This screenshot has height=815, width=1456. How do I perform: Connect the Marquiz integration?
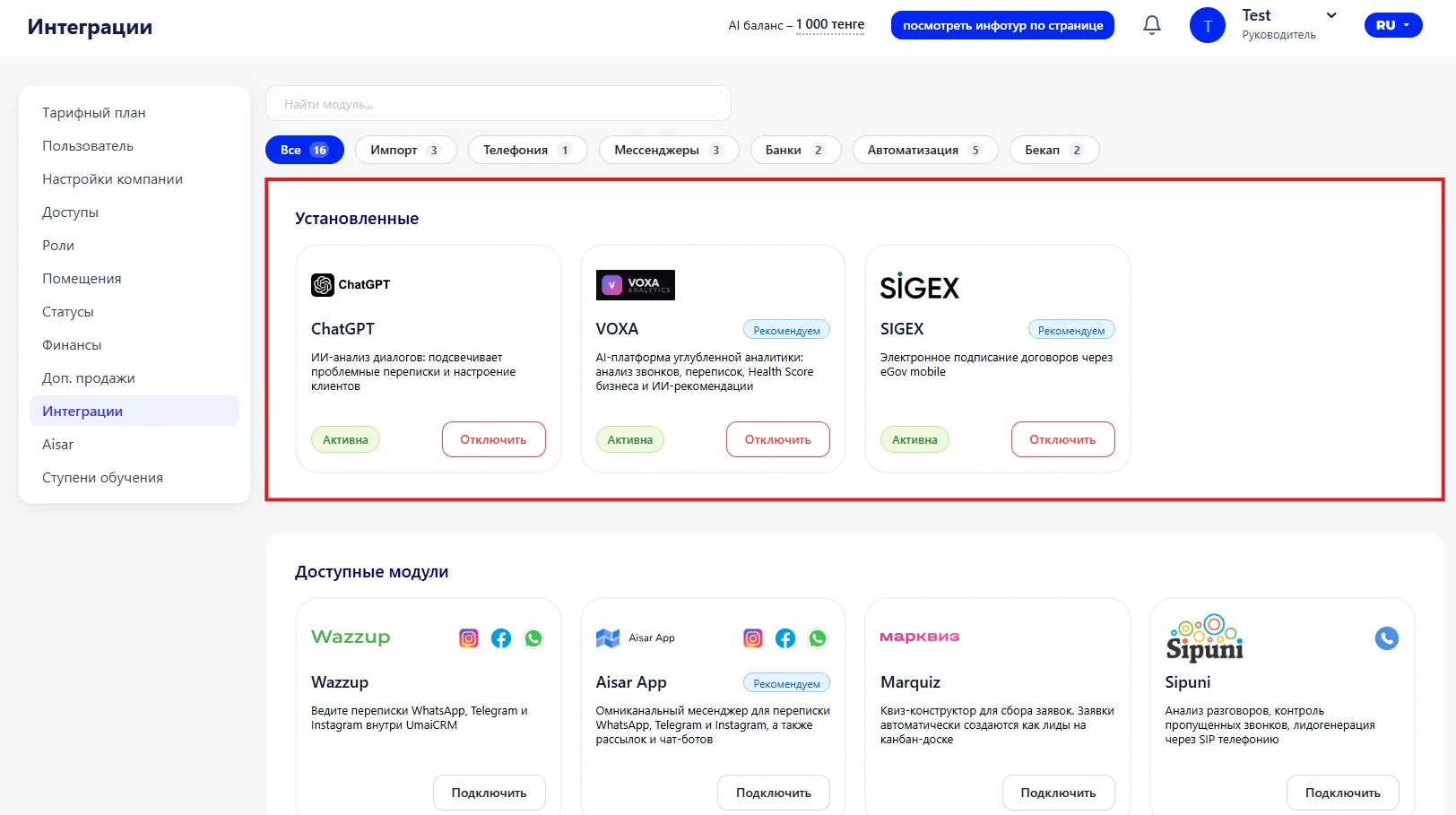pos(1059,793)
